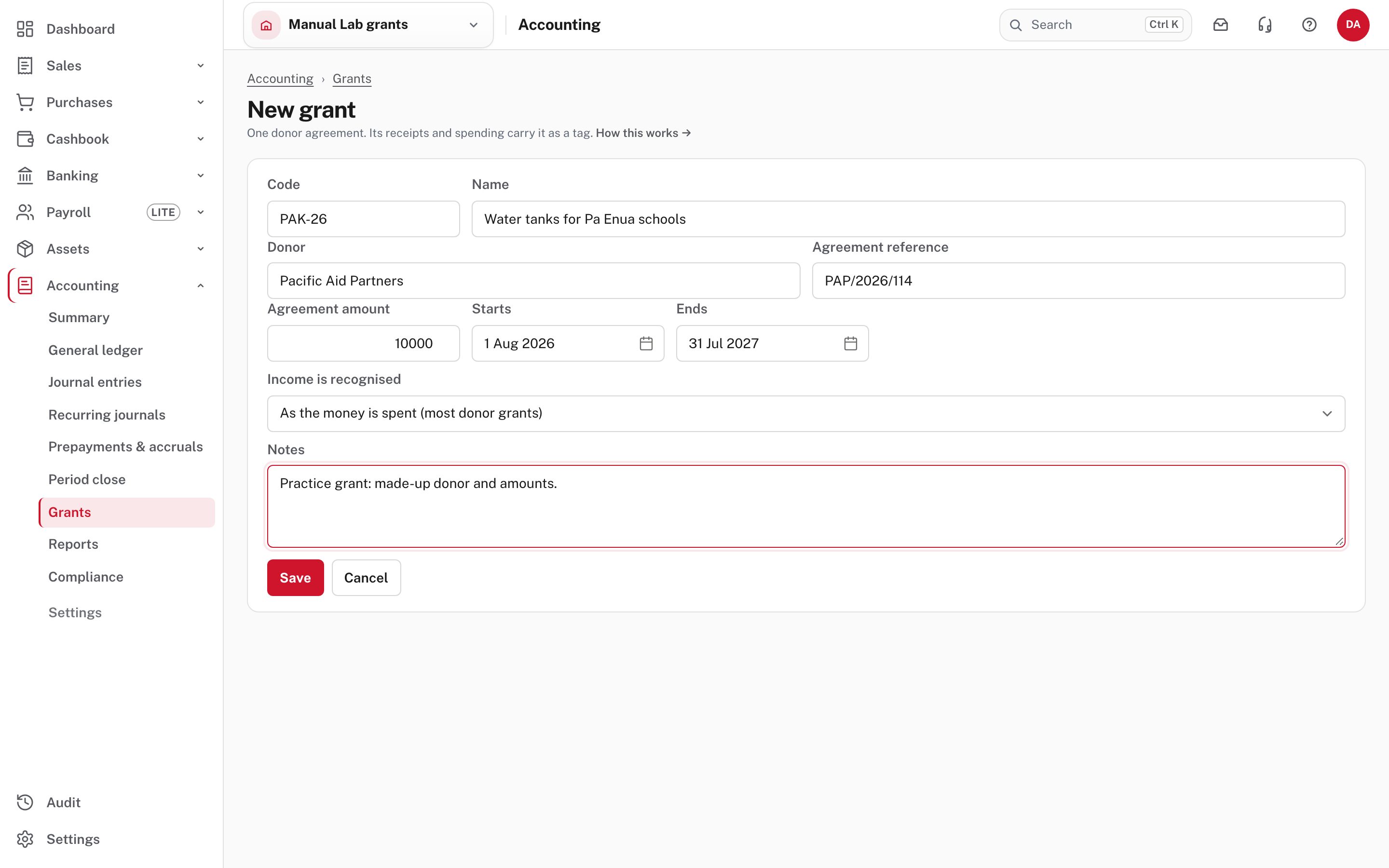Open the Income is recognised dropdown
This screenshot has height=868, width=1389.
coord(806,413)
